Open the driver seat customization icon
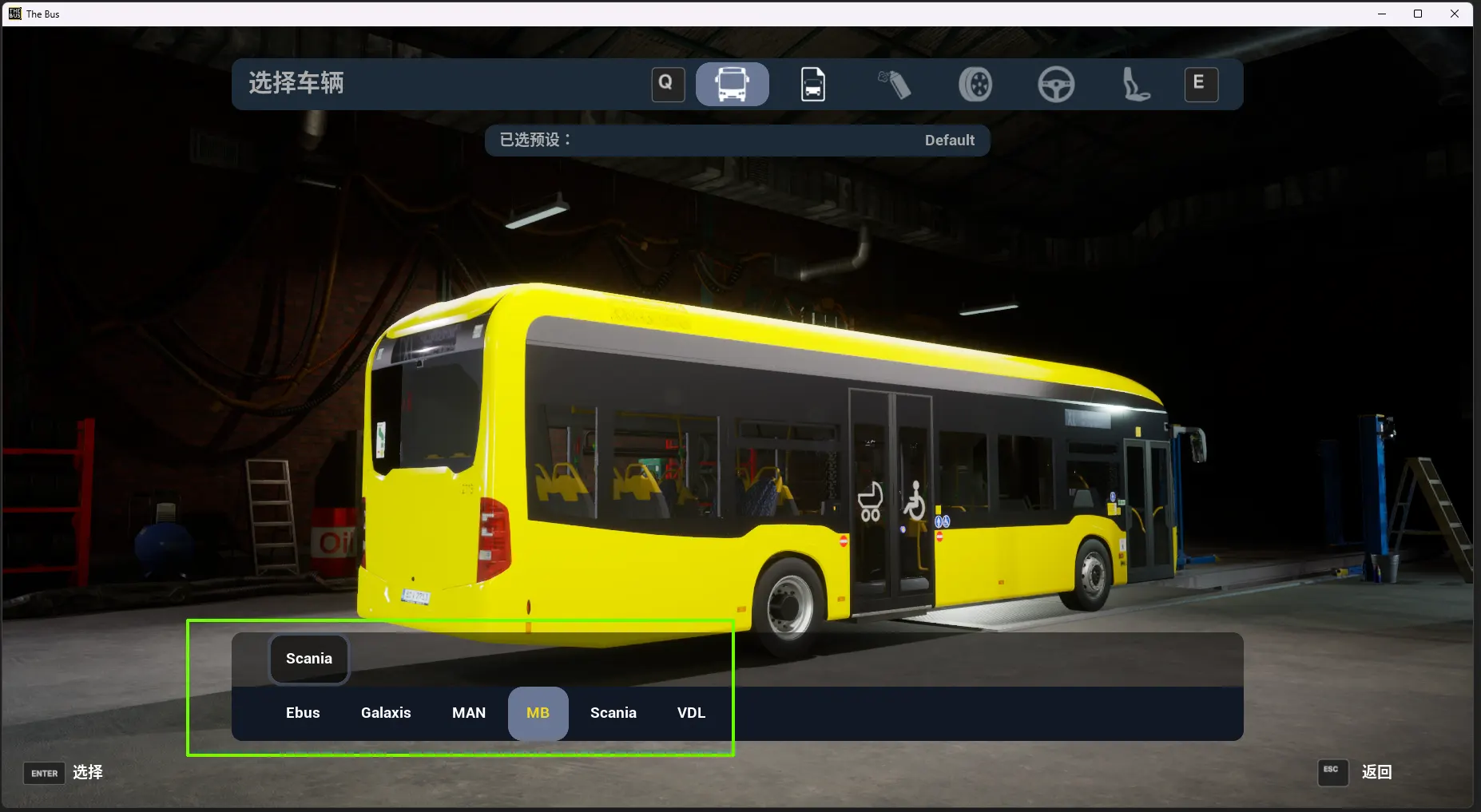 [1137, 84]
